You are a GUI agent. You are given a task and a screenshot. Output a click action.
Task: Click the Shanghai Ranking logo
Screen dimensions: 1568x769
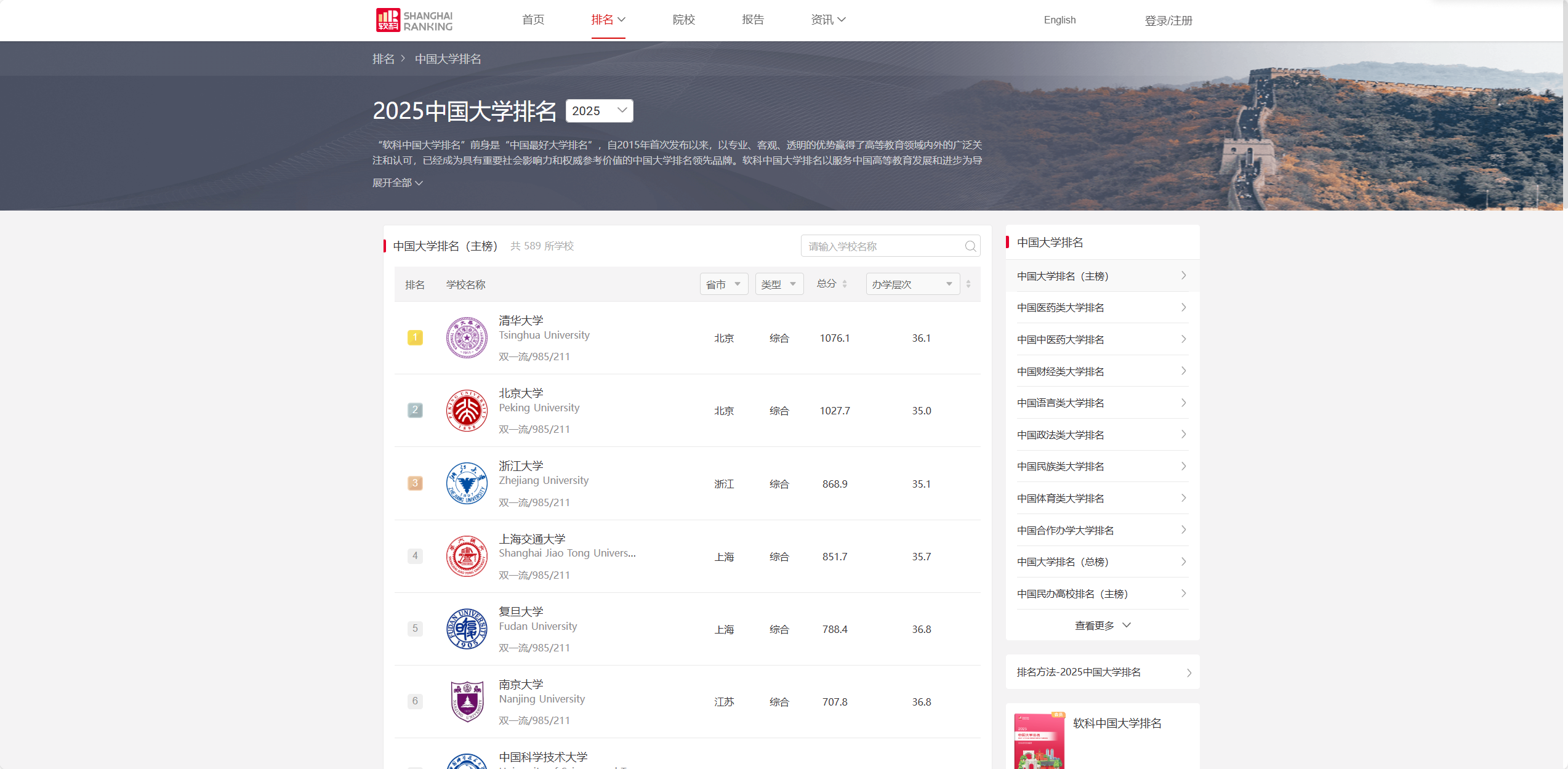(414, 20)
